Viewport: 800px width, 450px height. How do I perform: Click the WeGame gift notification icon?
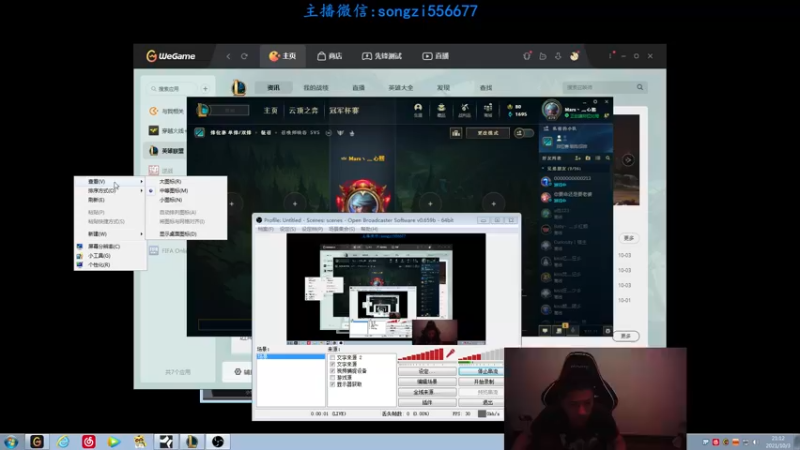(x=527, y=56)
